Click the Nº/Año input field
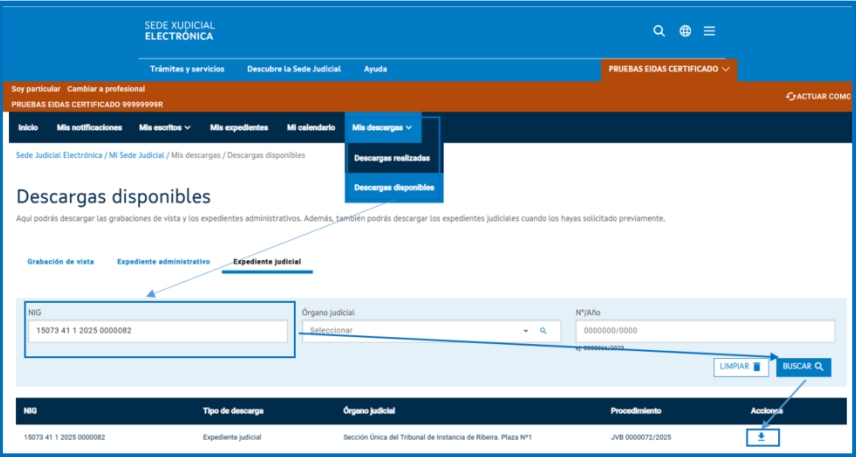Viewport: 856px width, 457px height. (x=704, y=331)
